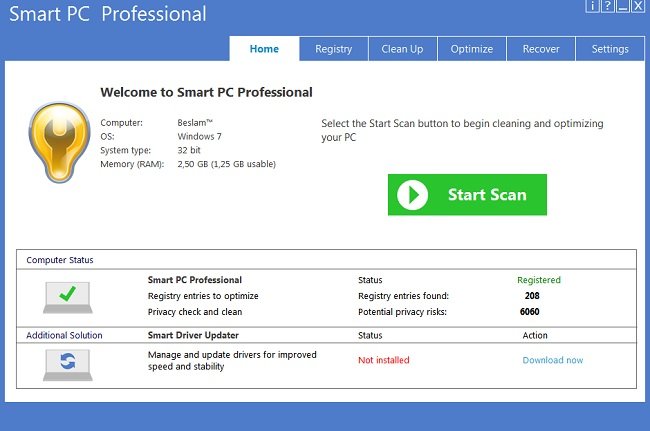Image resolution: width=650 pixels, height=431 pixels.
Task: Click Manage and update drivers description
Action: point(232,361)
